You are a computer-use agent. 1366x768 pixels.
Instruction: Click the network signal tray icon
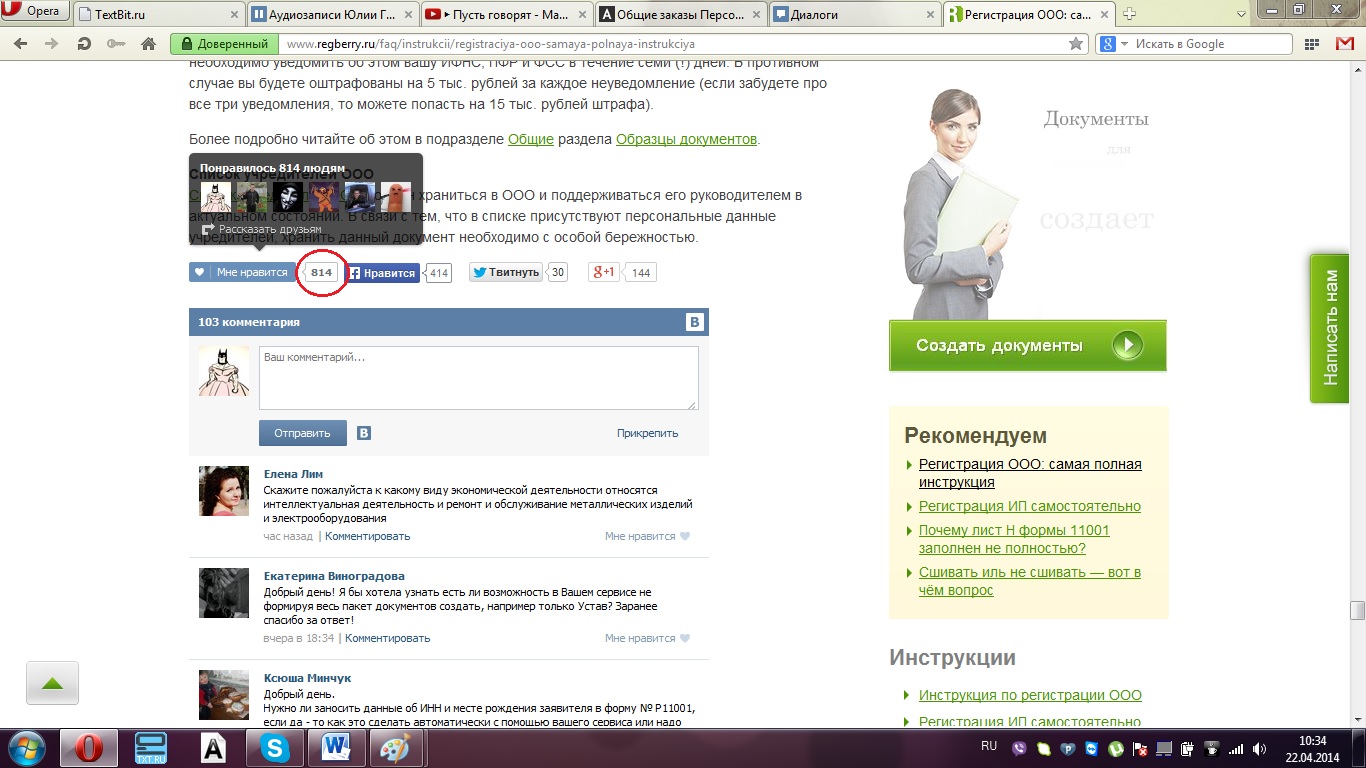tap(1236, 748)
